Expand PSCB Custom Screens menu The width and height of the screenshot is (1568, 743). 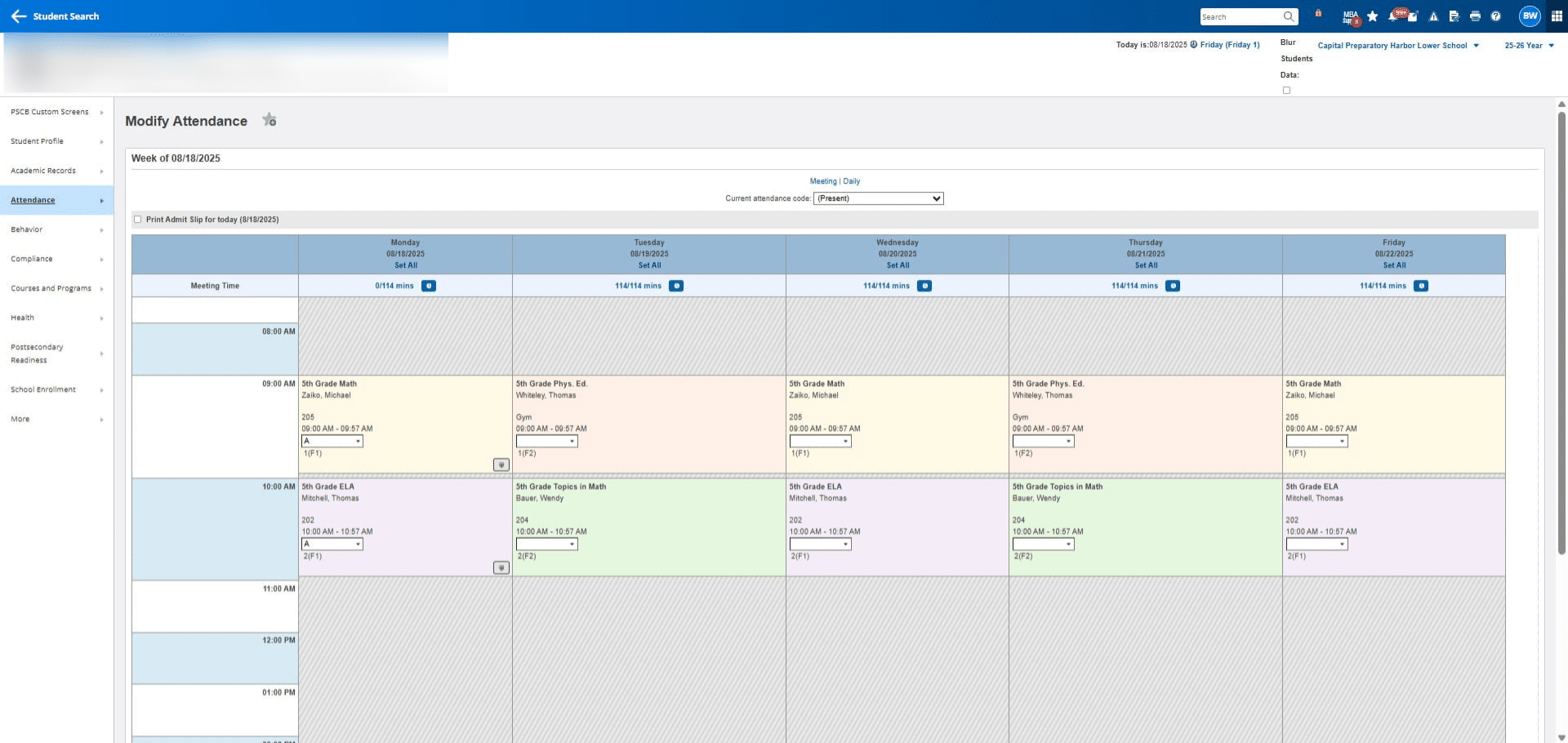[x=56, y=112]
